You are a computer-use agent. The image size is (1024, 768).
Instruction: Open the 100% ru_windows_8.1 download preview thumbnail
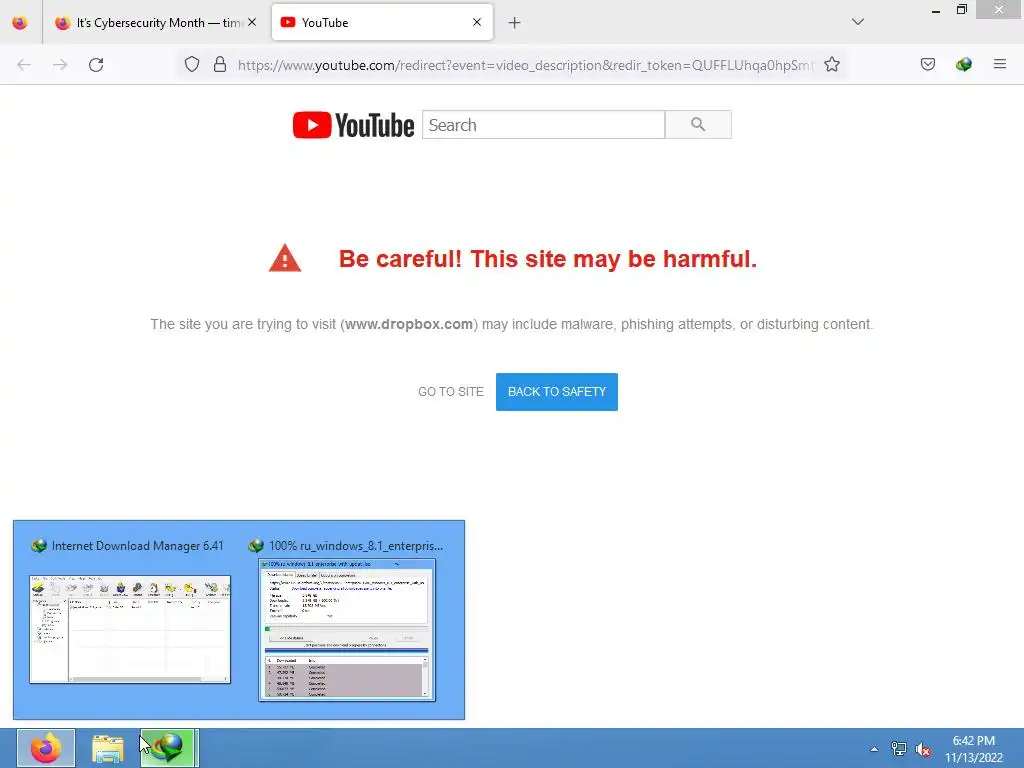[347, 630]
